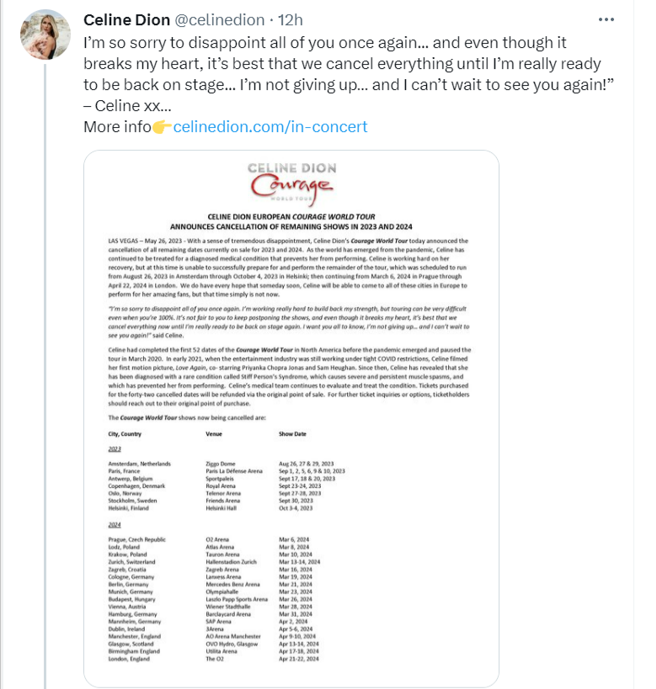This screenshot has height=689, width=656.
Task: Click the 'Show Date' column header
Action: pos(295,436)
